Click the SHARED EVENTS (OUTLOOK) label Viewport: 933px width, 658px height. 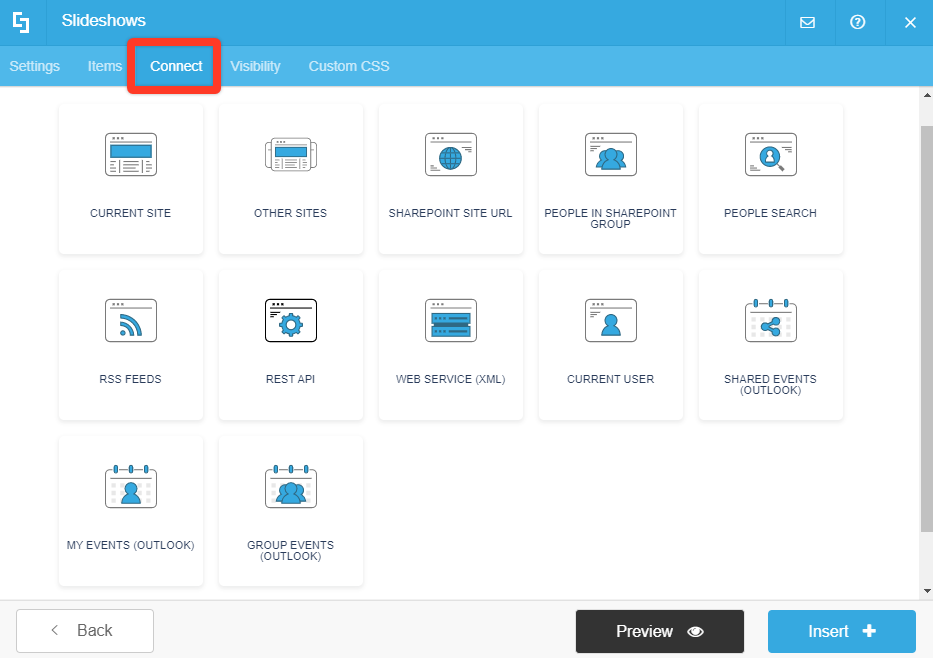(771, 384)
